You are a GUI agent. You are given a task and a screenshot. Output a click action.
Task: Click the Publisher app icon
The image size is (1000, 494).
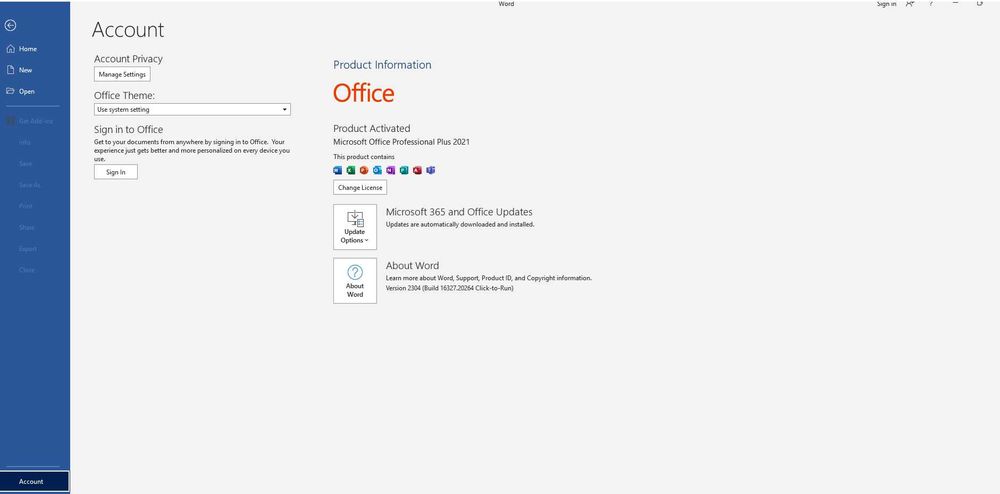point(404,170)
